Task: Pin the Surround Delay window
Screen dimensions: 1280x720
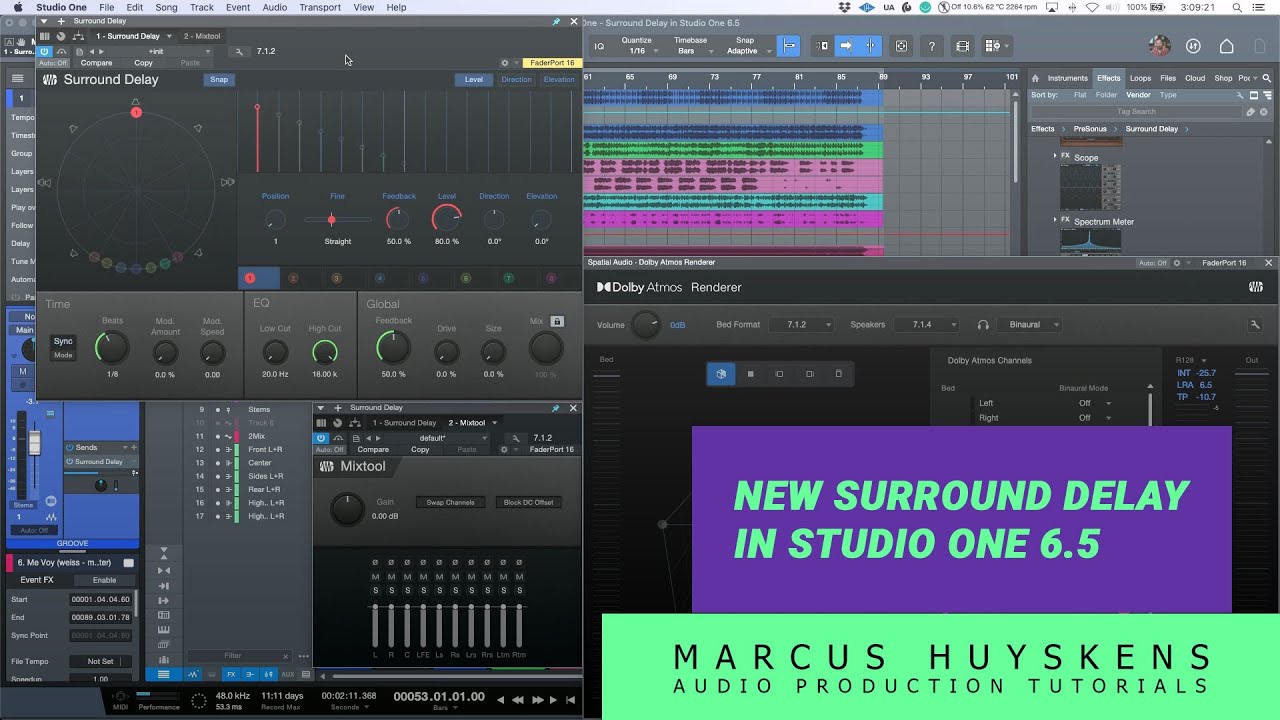Action: coord(556,21)
